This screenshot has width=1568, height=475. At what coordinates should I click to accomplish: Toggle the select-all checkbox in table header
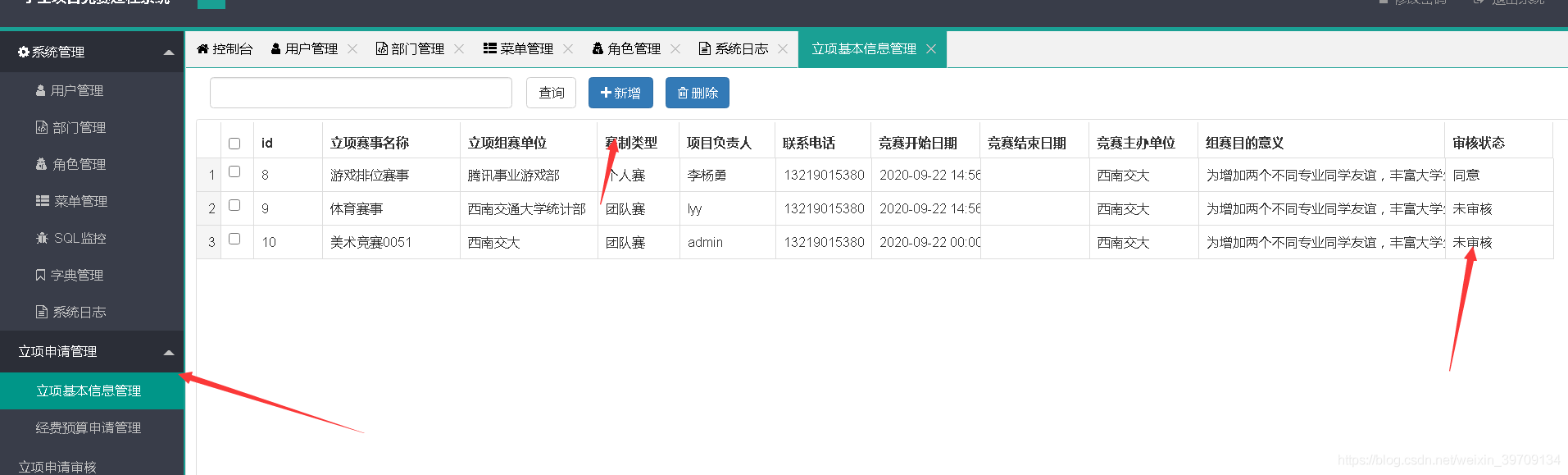coord(234,144)
